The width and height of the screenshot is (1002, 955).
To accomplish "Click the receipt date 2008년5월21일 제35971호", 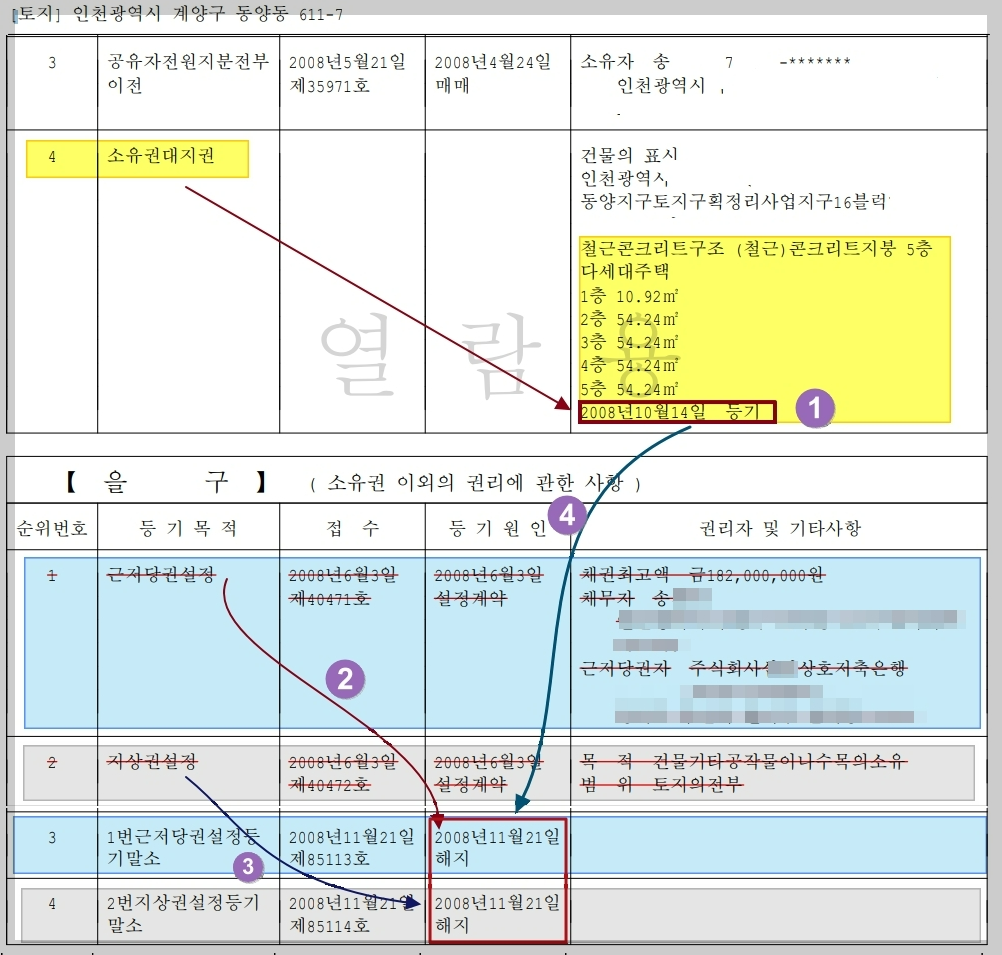I will tap(347, 74).
